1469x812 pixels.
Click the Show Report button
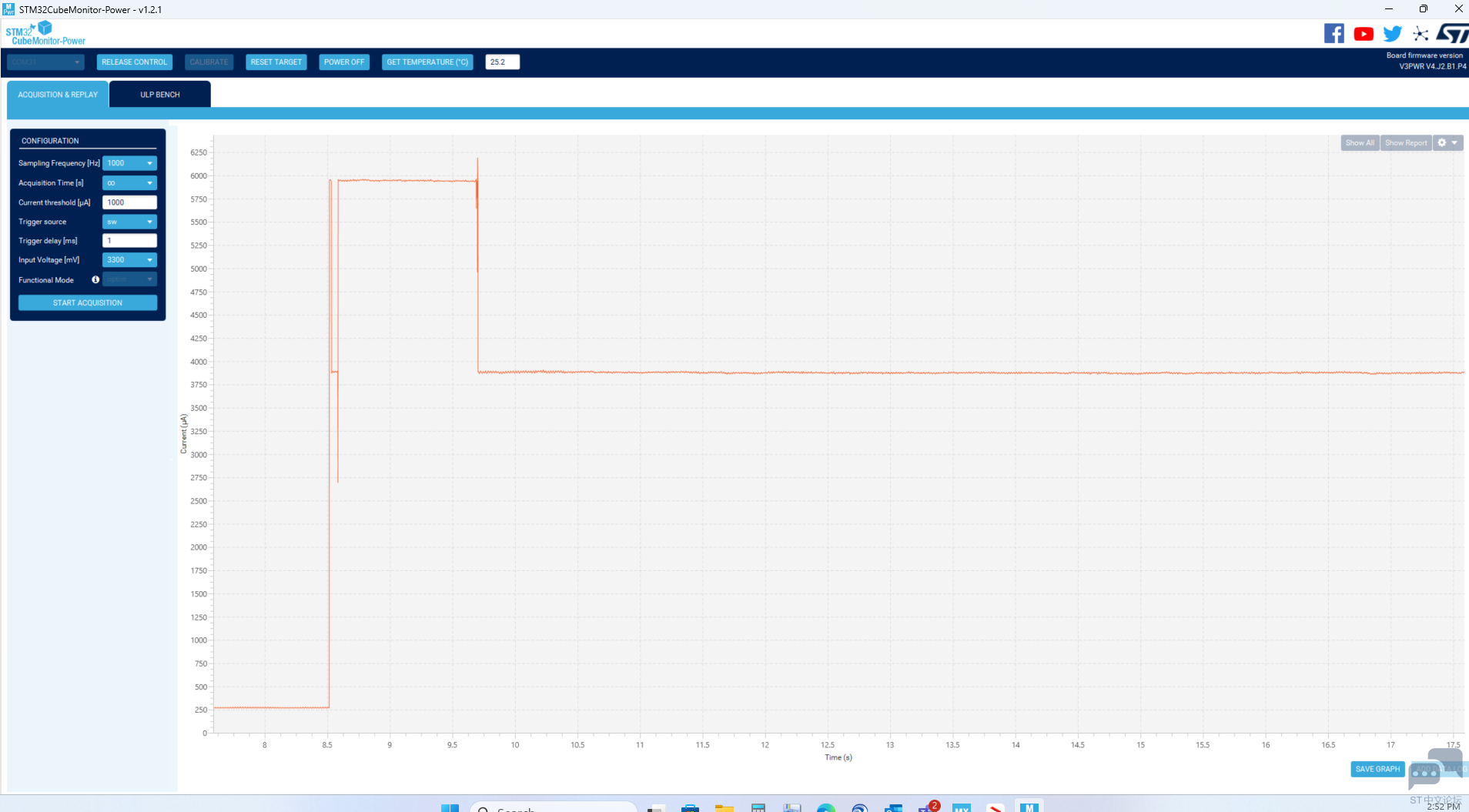[1406, 142]
